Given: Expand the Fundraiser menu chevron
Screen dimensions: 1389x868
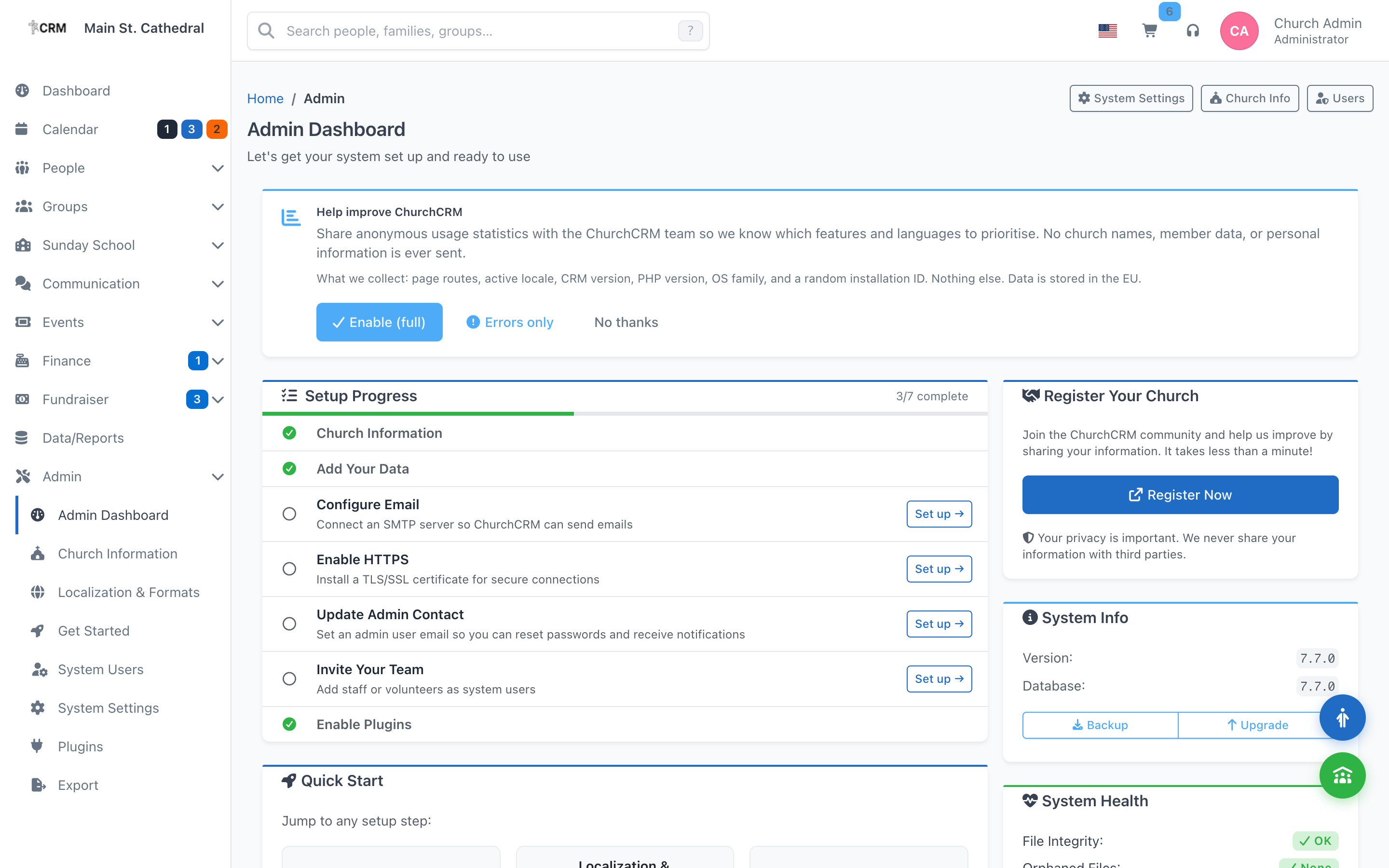Looking at the screenshot, I should [x=218, y=400].
